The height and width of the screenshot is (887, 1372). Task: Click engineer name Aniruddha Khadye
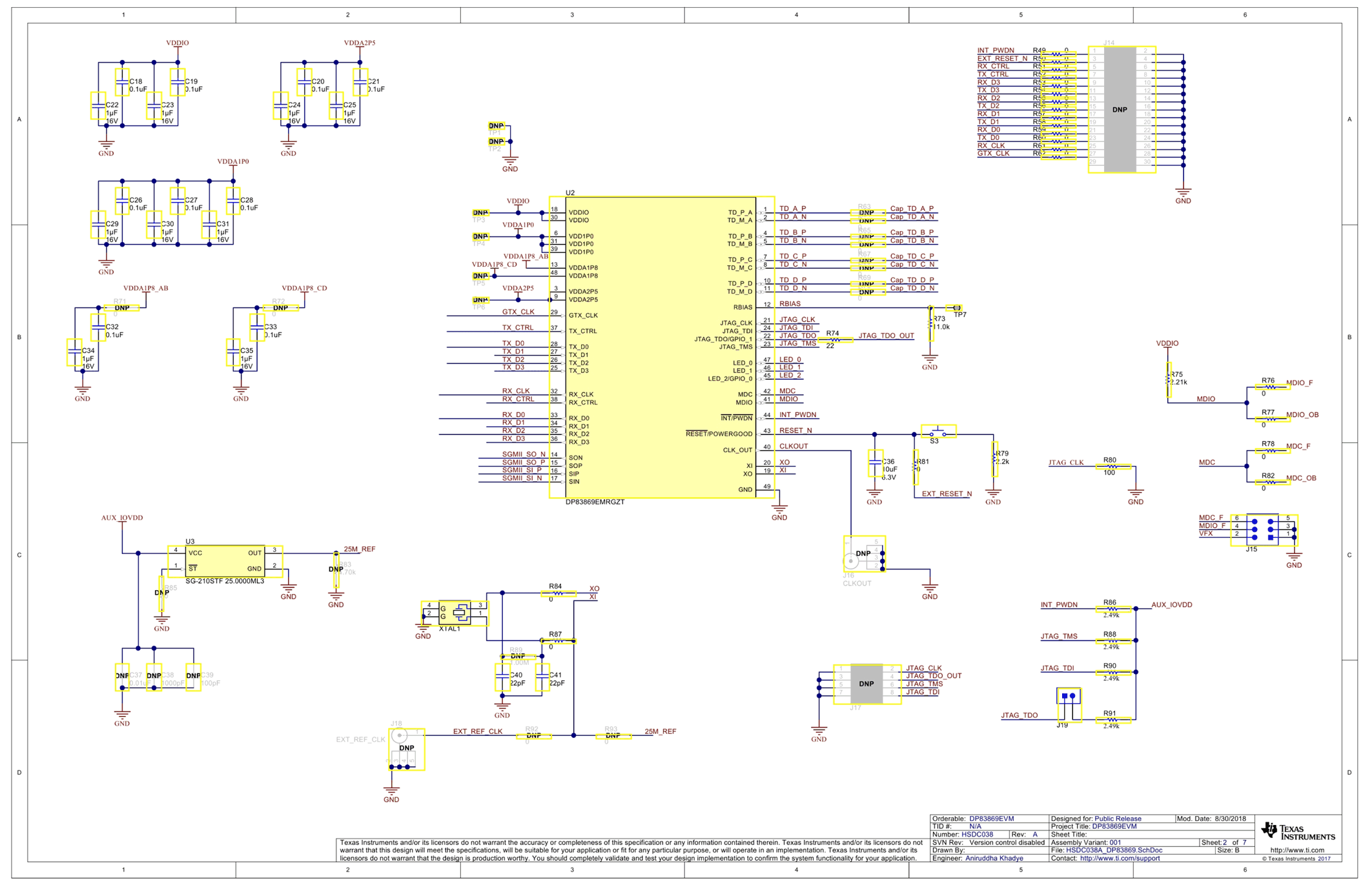coord(994,859)
